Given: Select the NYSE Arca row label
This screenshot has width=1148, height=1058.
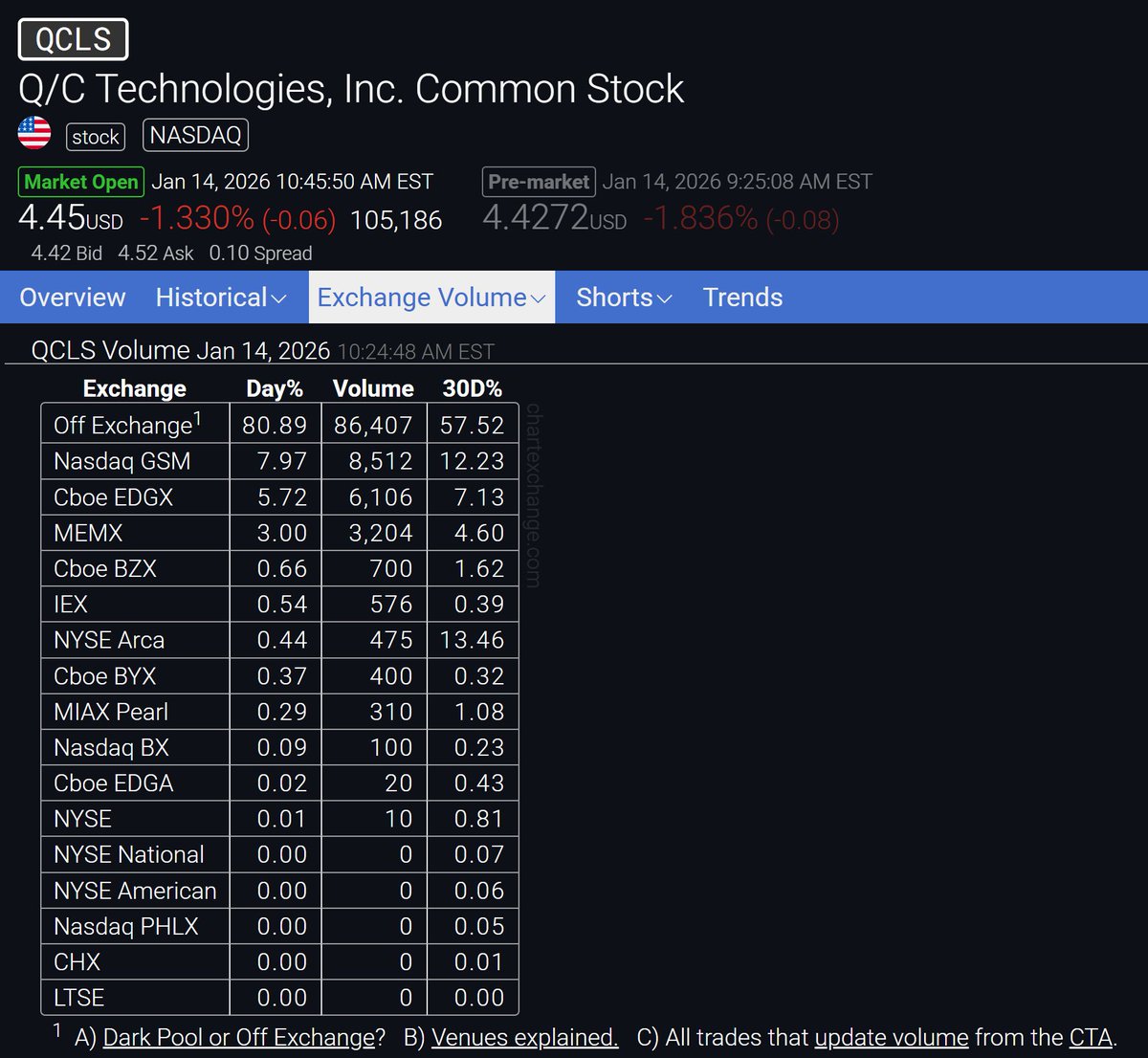Looking at the screenshot, I should pos(109,640).
